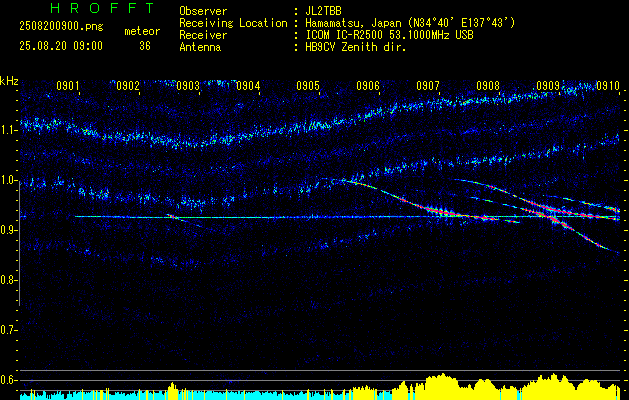The height and width of the screenshot is (400, 629).
Task: Click the Hamamatsu, Japan coordinates text
Action: [x=410, y=23]
